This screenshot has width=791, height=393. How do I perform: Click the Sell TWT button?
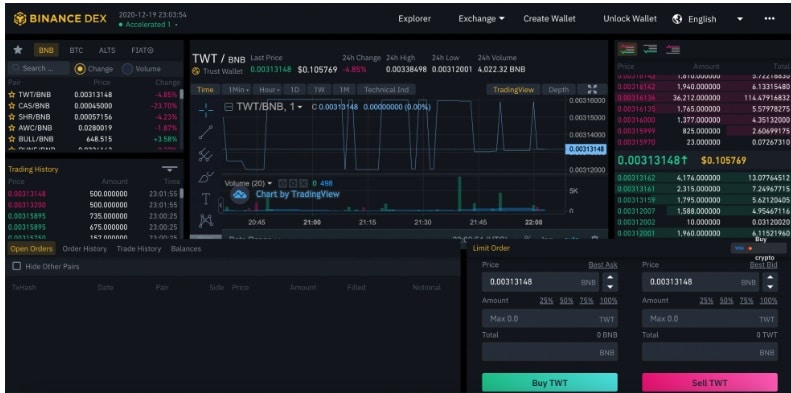point(709,382)
